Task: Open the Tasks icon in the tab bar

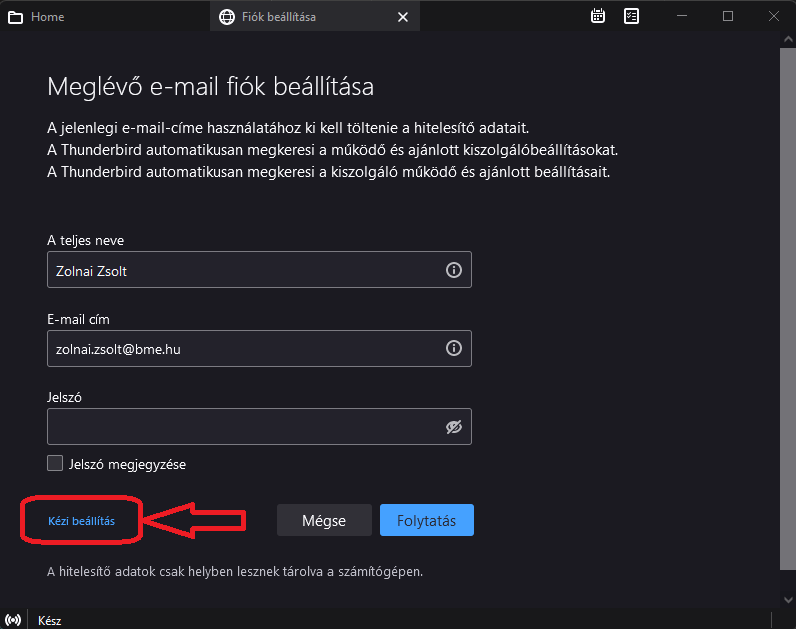Action: click(x=631, y=16)
